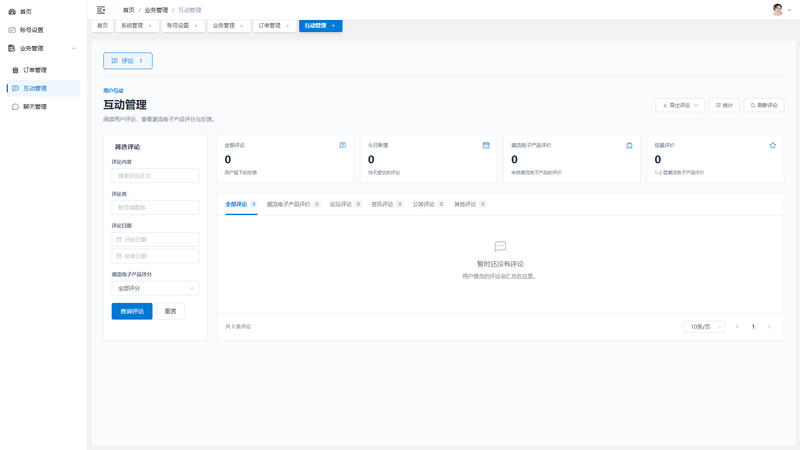Open the 开始日期 date picker
The width and height of the screenshot is (800, 450).
tap(155, 239)
